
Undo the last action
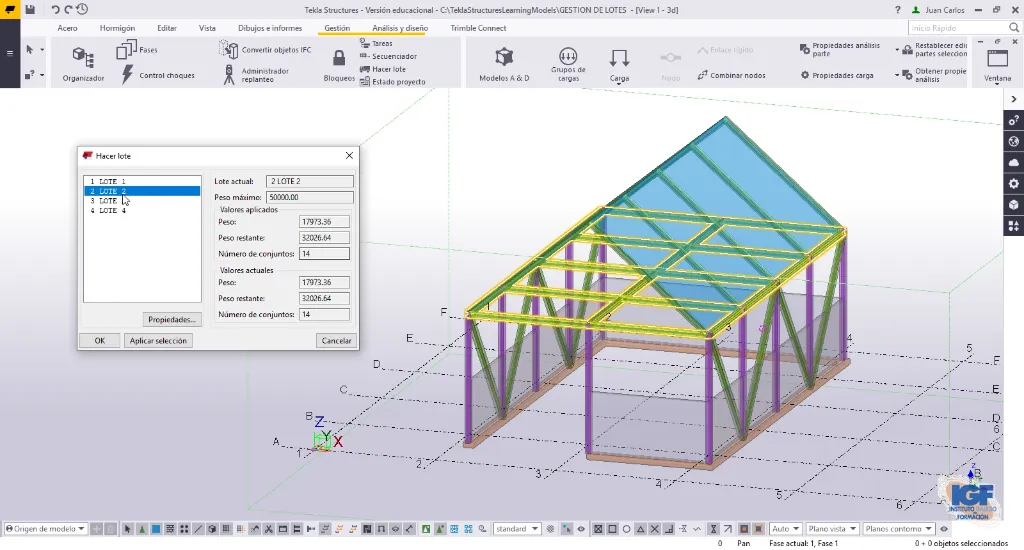point(55,10)
